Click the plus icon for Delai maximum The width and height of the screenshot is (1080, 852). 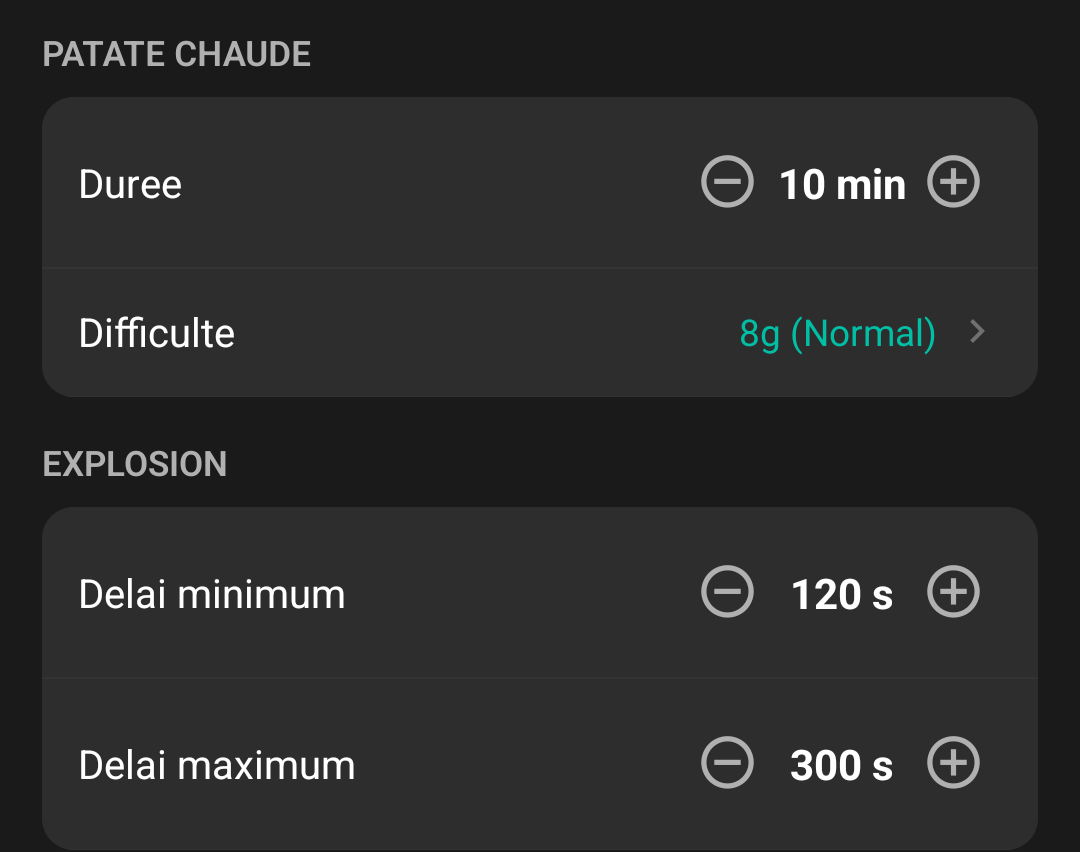click(954, 764)
